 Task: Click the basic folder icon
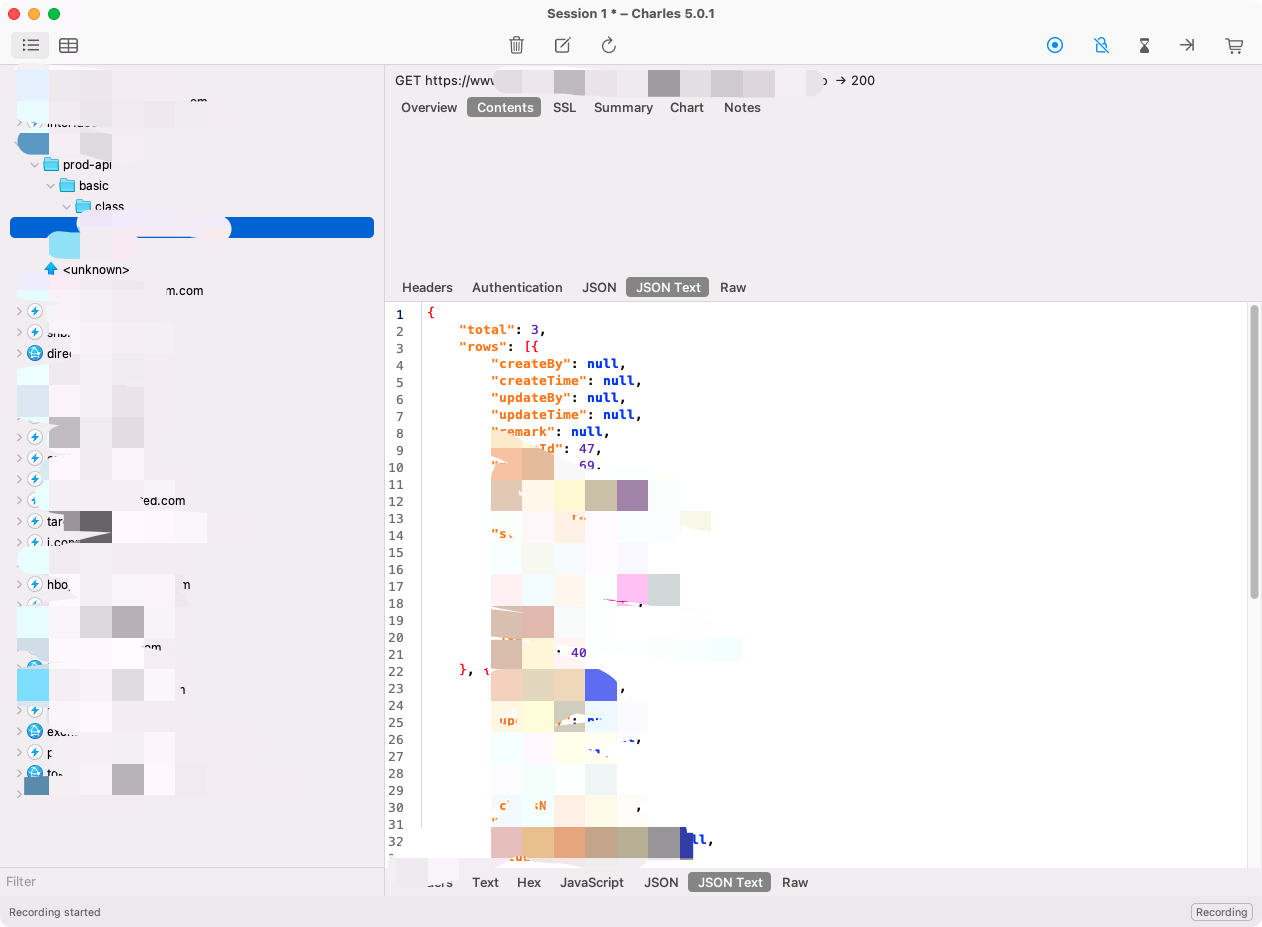67,185
